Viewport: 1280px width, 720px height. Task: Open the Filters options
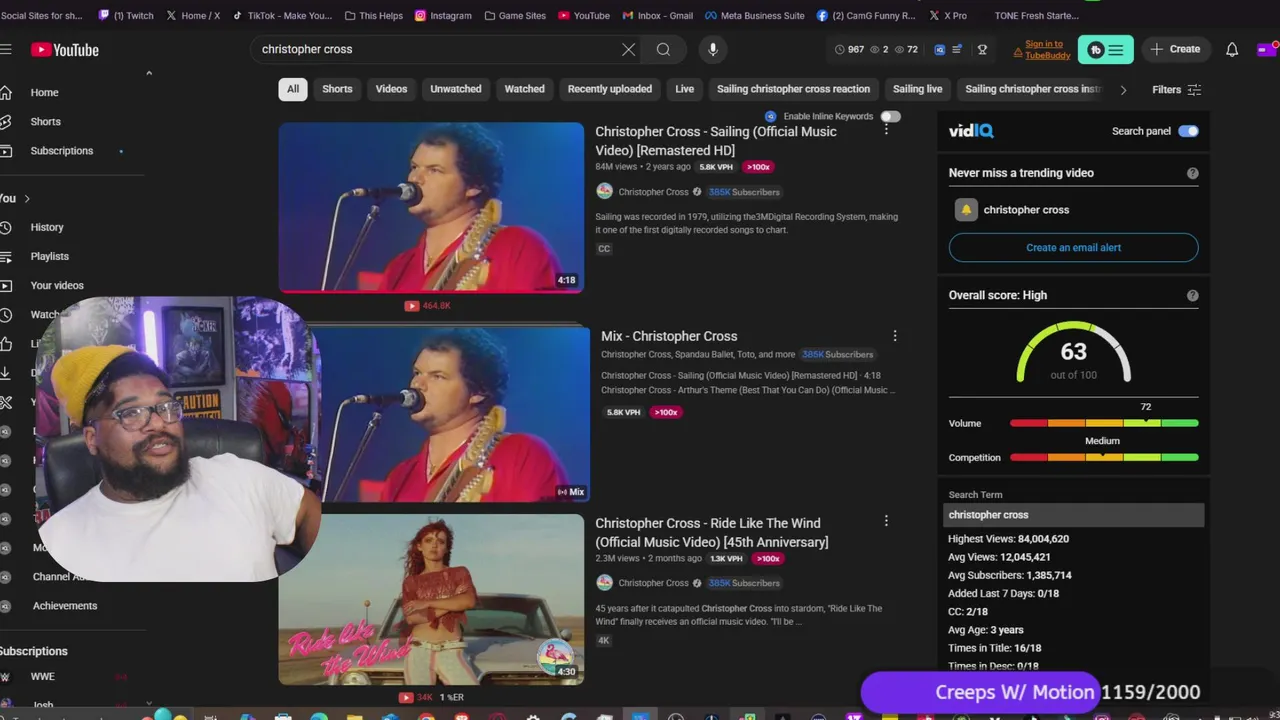point(1176,89)
